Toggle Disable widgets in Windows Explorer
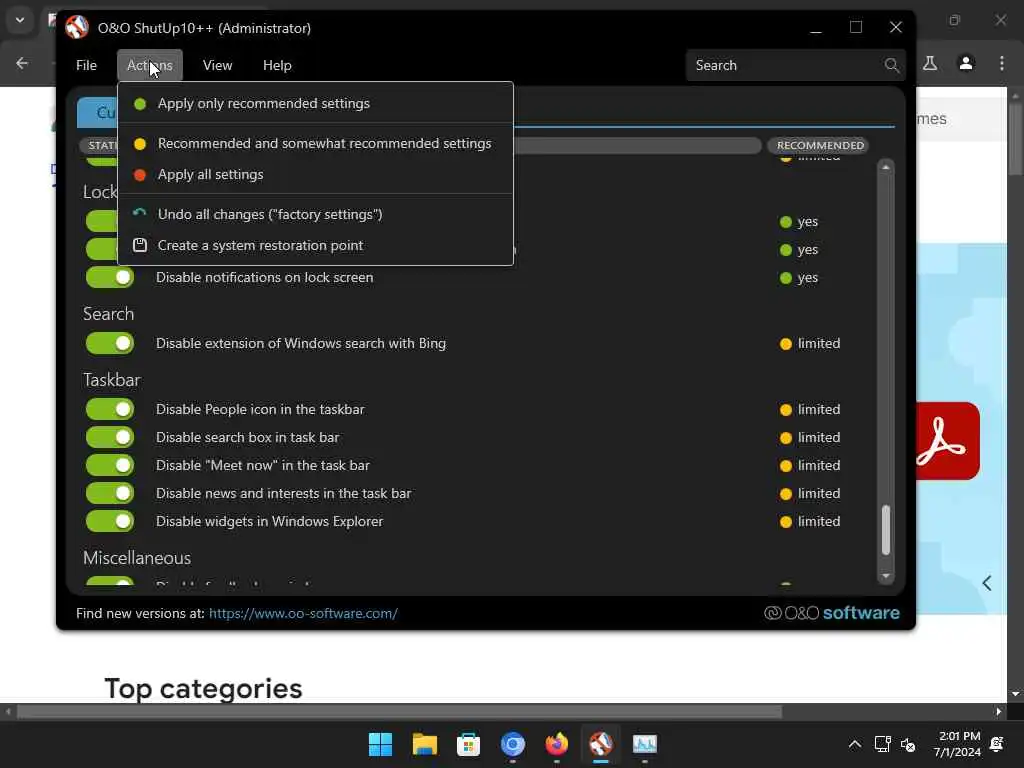1024x768 pixels. tap(110, 521)
